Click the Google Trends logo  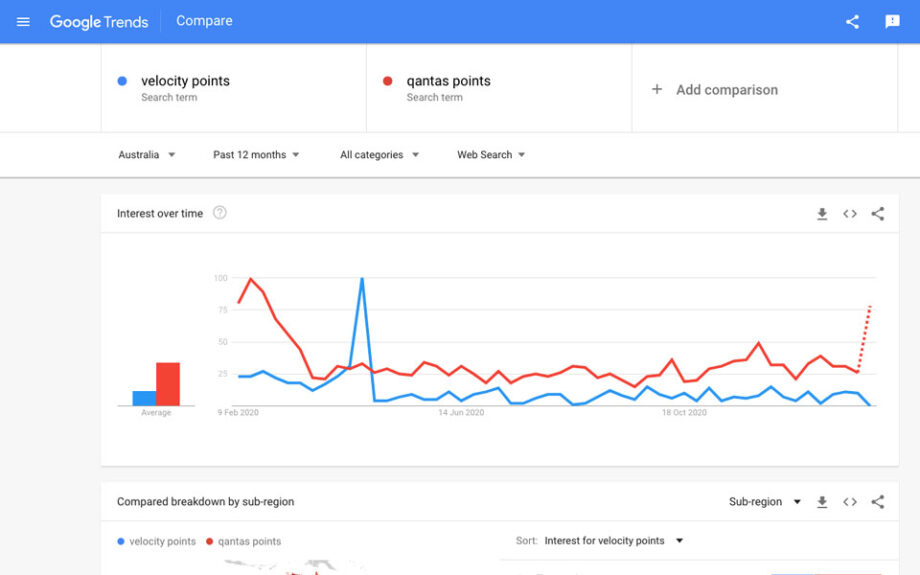tap(99, 22)
